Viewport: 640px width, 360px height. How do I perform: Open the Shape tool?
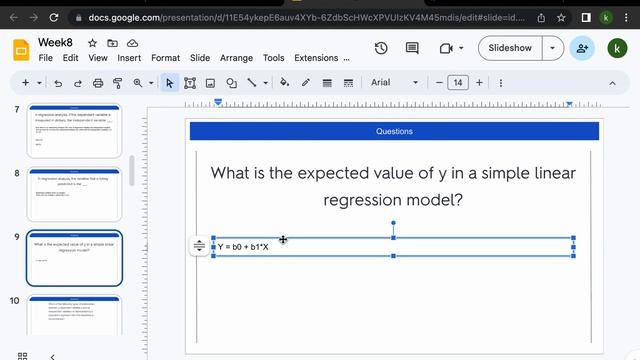231,83
